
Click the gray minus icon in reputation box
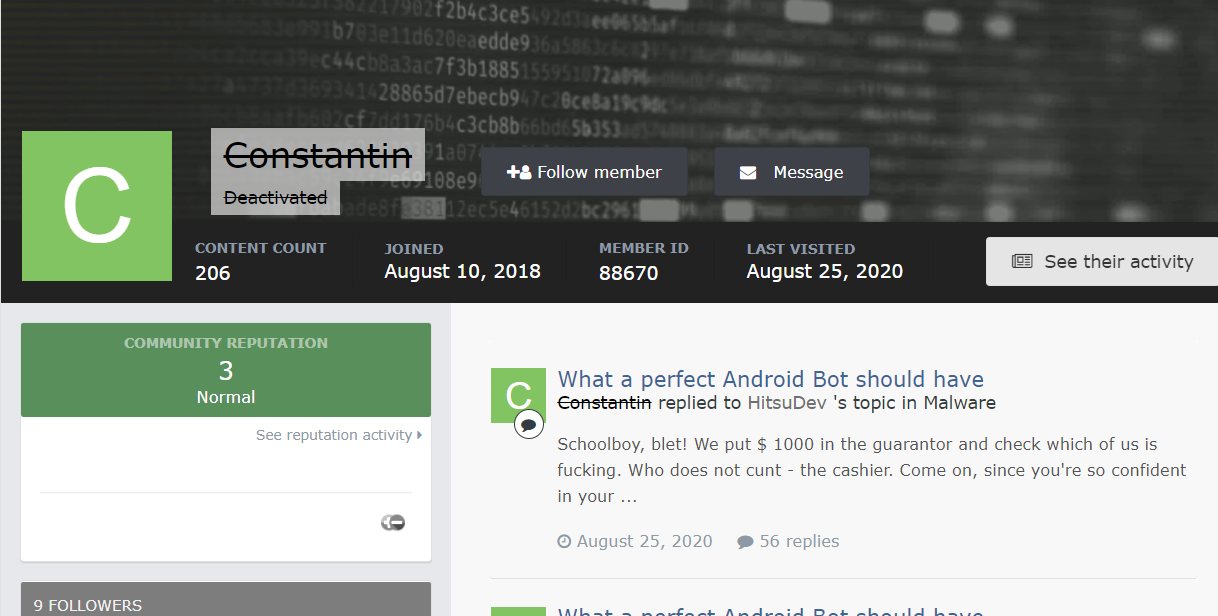click(x=393, y=522)
